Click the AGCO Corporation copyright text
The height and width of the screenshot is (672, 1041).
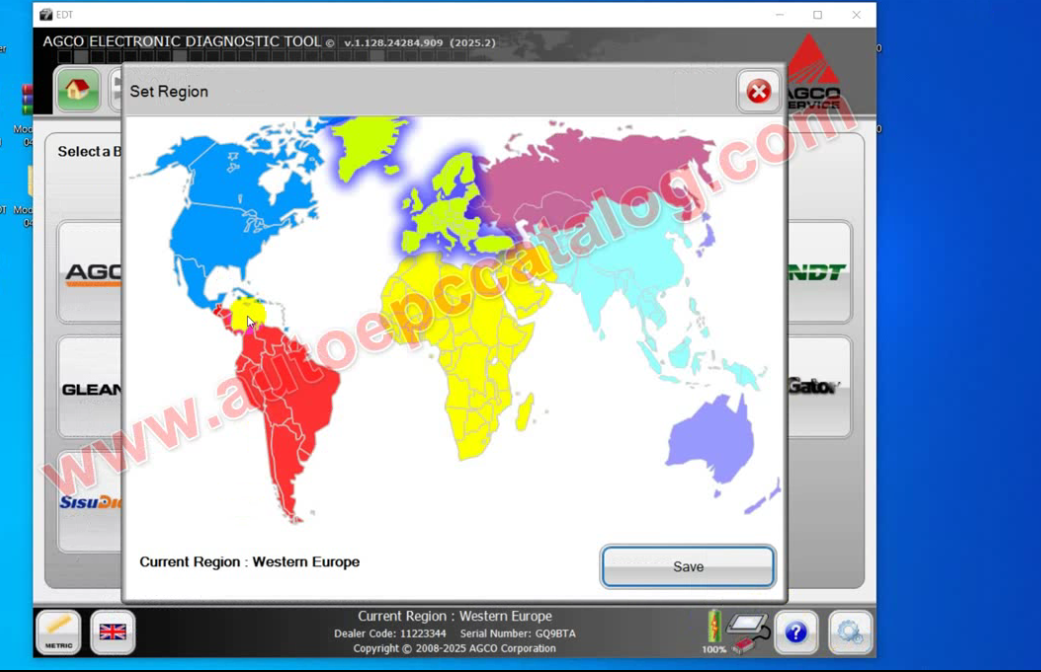(455, 649)
